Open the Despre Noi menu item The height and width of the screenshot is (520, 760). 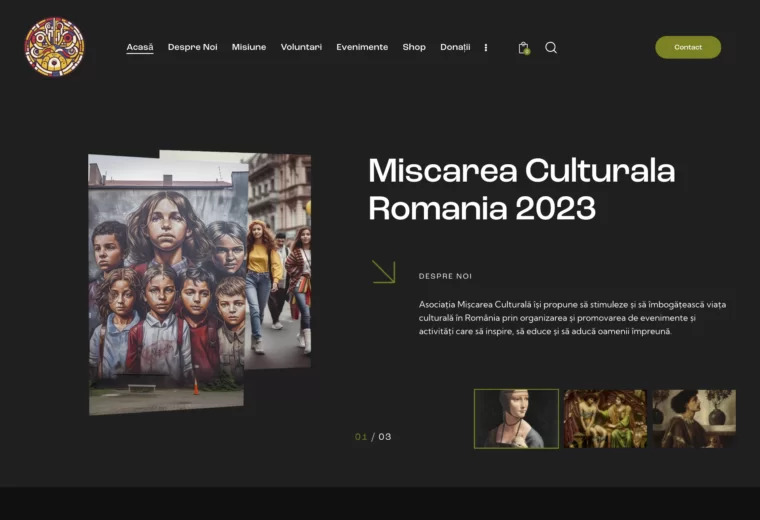pos(192,47)
